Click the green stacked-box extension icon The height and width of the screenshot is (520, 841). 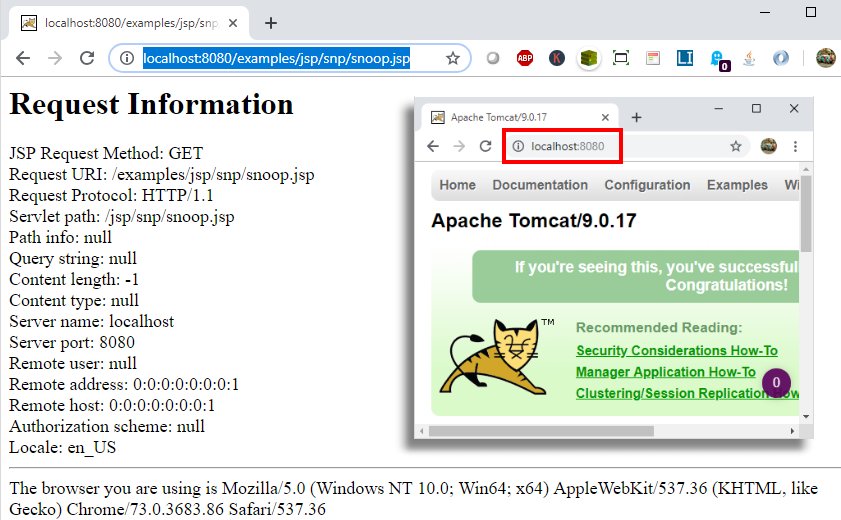click(x=589, y=59)
